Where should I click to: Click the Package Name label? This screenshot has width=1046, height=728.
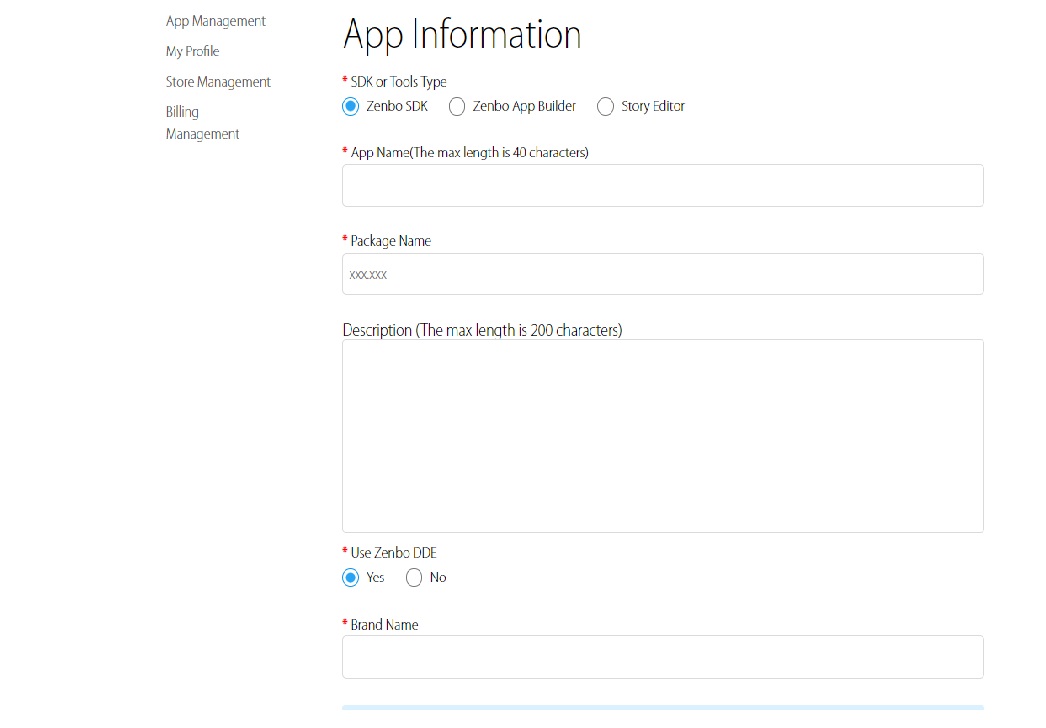pyautogui.click(x=390, y=241)
